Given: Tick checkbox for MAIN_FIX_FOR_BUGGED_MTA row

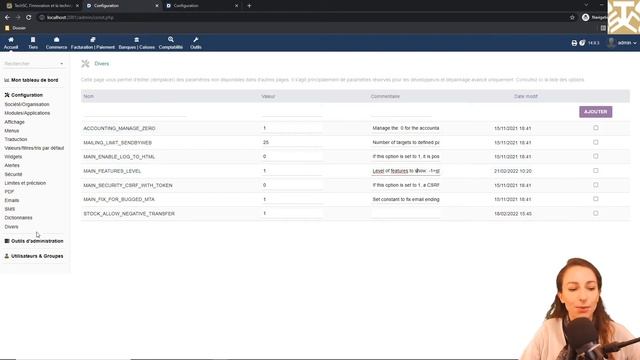Looking at the screenshot, I should (596, 199).
